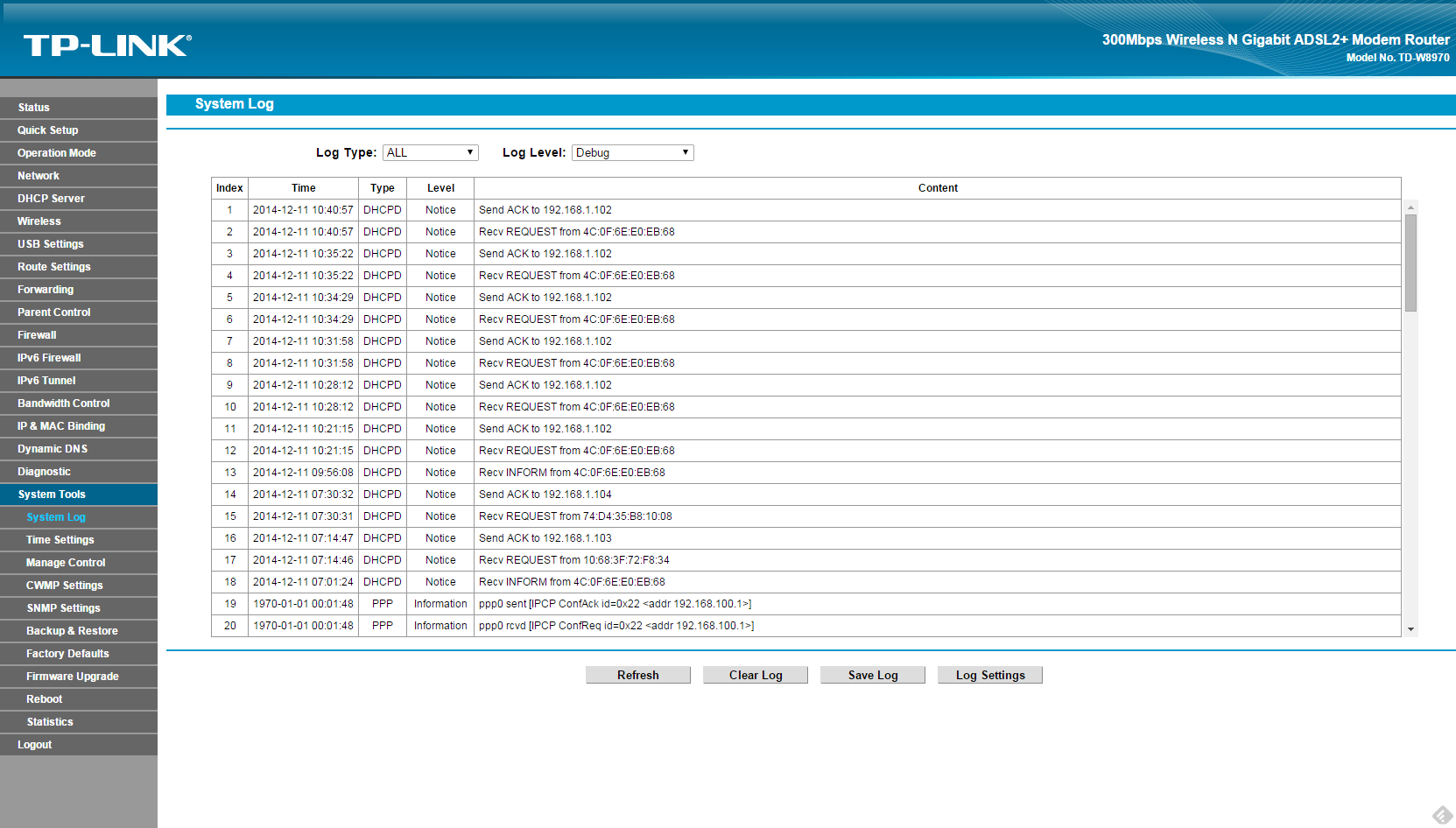Click Logout in the sidebar
1456x828 pixels.
click(x=79, y=745)
